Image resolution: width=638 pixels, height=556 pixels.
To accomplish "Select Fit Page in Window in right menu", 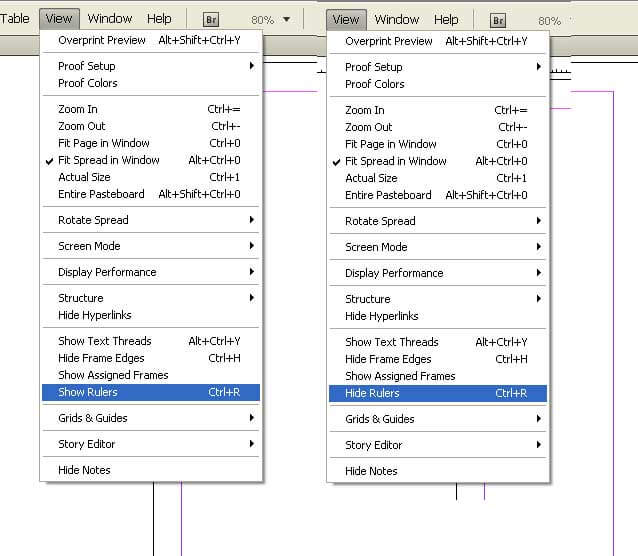I will [x=438, y=144].
